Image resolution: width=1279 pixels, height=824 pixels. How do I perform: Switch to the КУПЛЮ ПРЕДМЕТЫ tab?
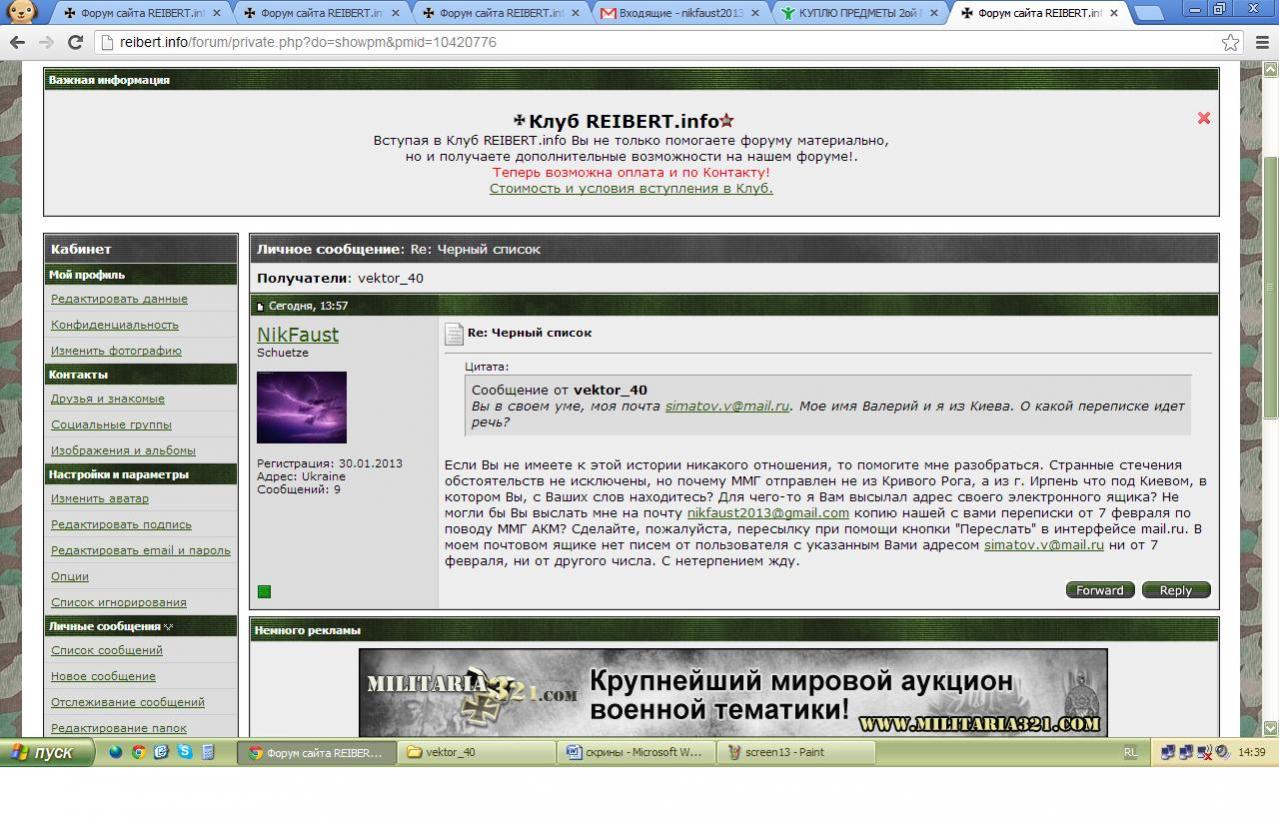pos(858,13)
